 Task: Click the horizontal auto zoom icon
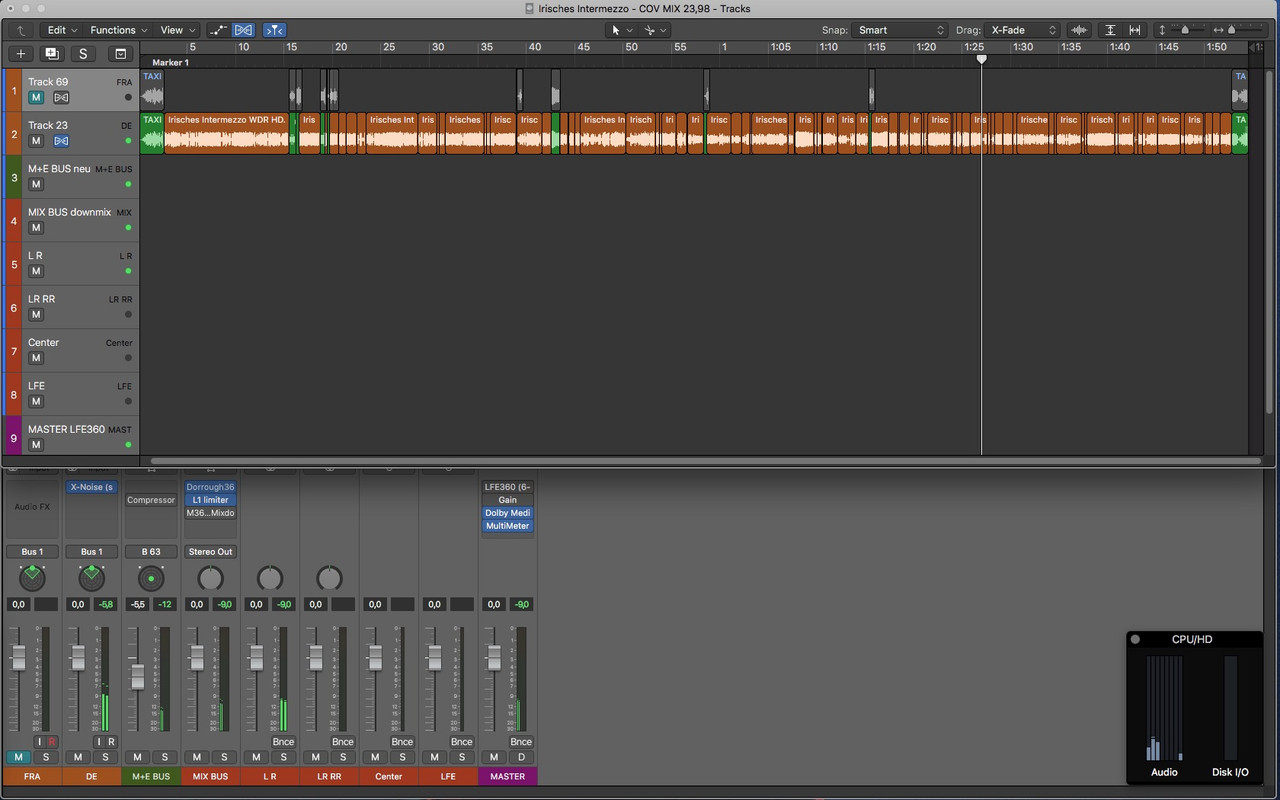click(1134, 30)
